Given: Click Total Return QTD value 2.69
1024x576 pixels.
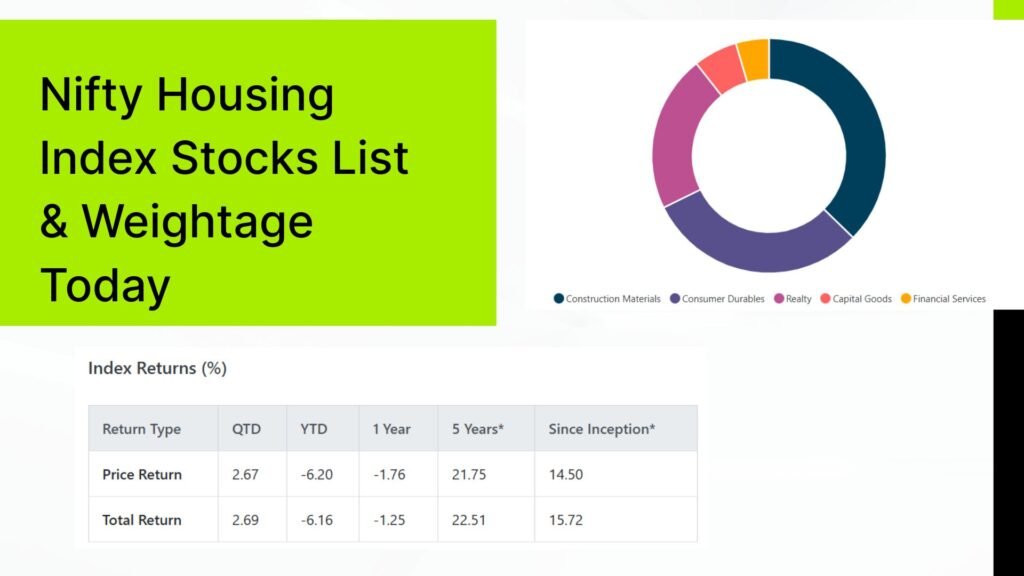Looking at the screenshot, I should pos(245,520).
